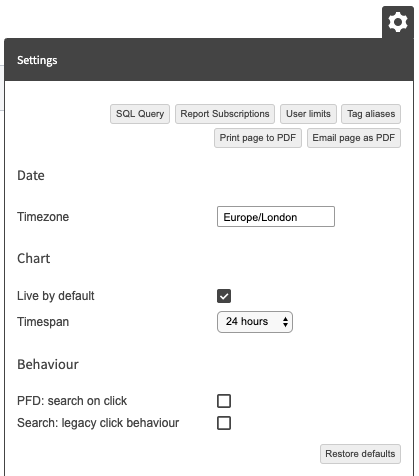The image size is (419, 476).
Task: Open the SQL Query page
Action: [x=140, y=114]
